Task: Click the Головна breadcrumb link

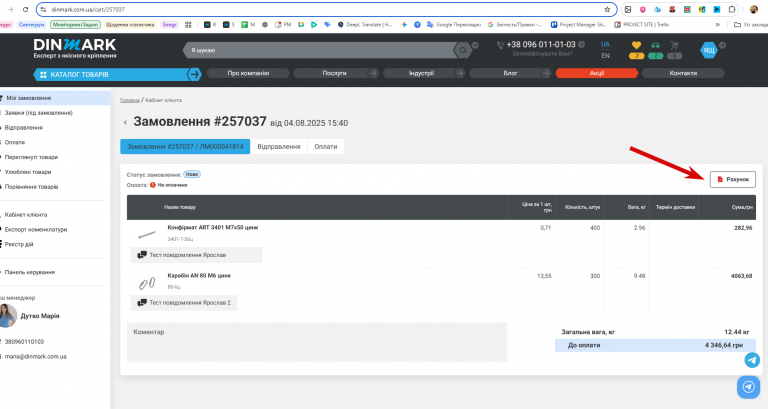Action: click(x=130, y=100)
